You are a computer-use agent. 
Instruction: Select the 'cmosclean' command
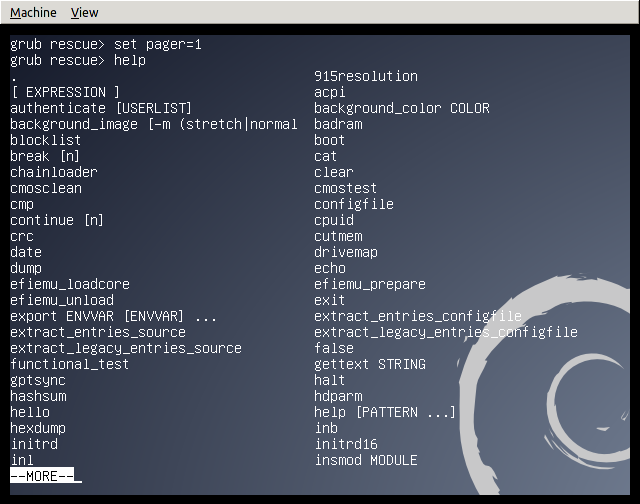click(x=46, y=188)
